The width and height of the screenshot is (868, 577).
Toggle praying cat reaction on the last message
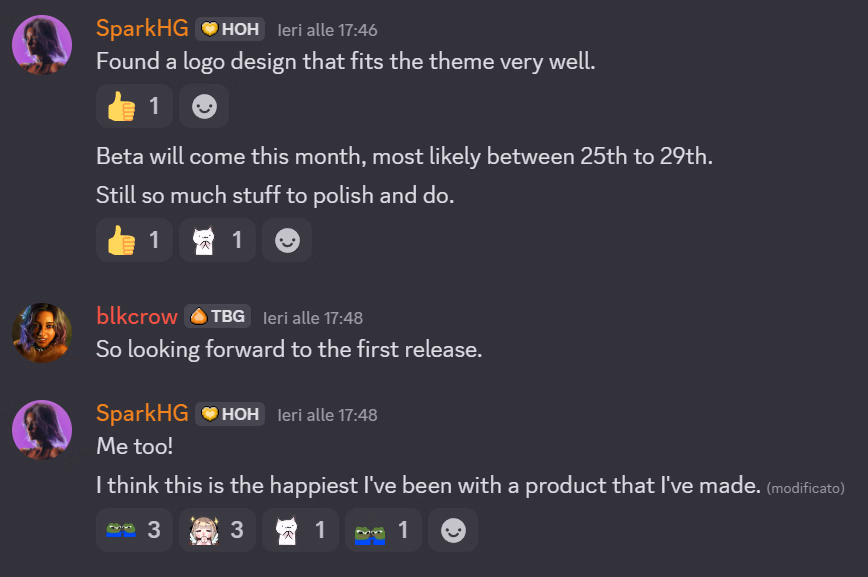300,530
